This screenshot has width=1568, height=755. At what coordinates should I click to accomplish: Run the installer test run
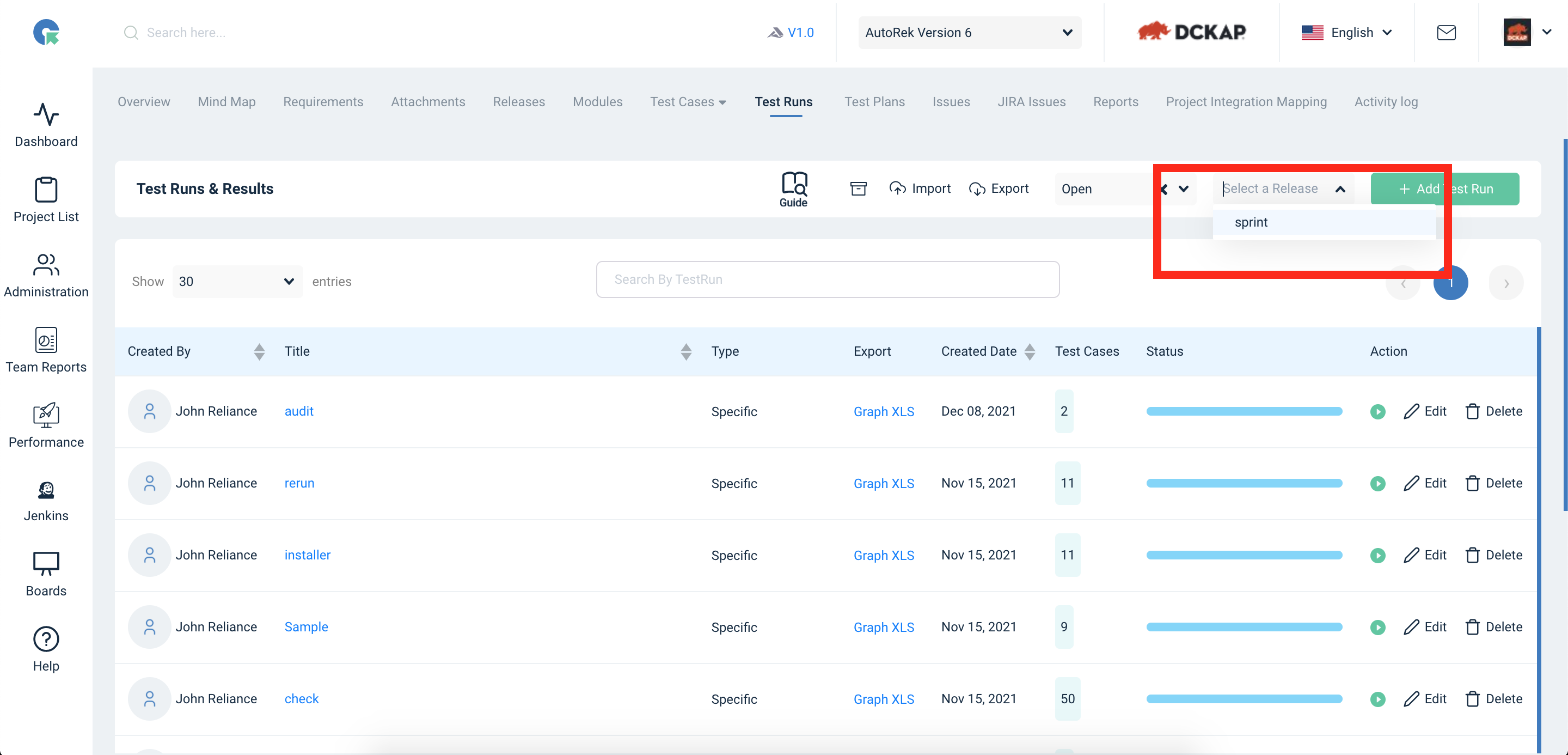pyautogui.click(x=1378, y=555)
